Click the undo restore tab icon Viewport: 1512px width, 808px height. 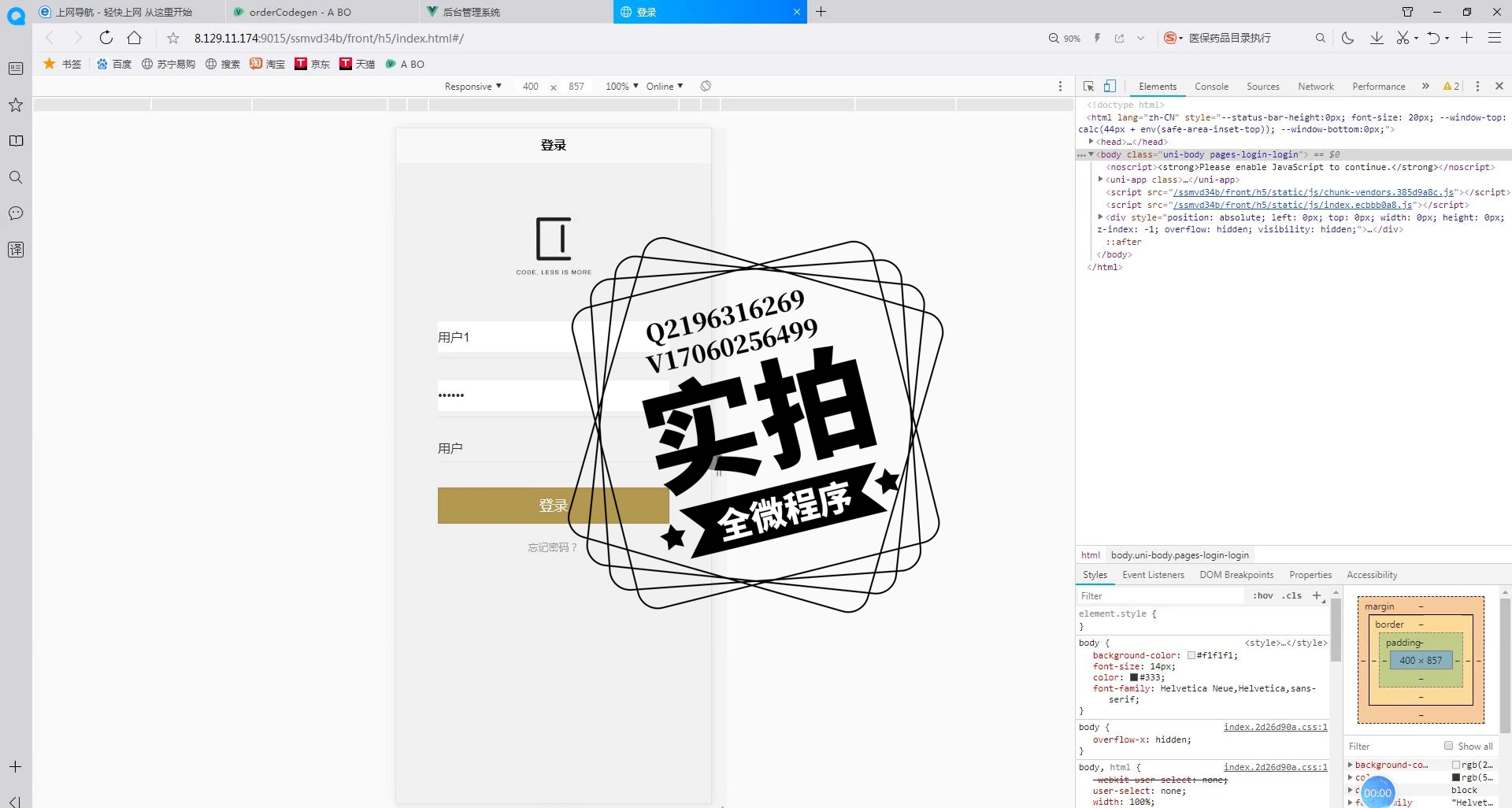click(1433, 38)
